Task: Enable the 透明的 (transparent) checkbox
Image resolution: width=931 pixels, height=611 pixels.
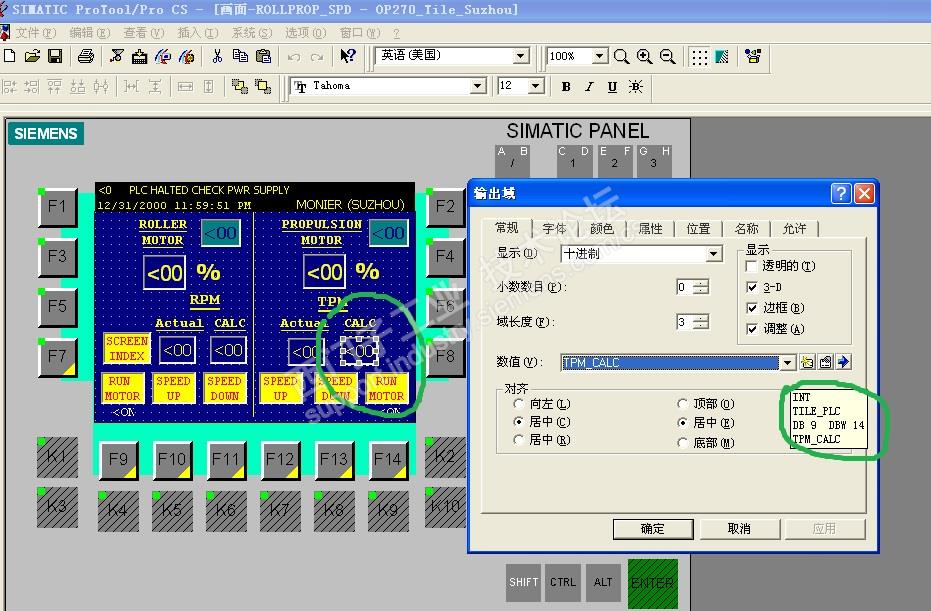Action: tap(753, 267)
